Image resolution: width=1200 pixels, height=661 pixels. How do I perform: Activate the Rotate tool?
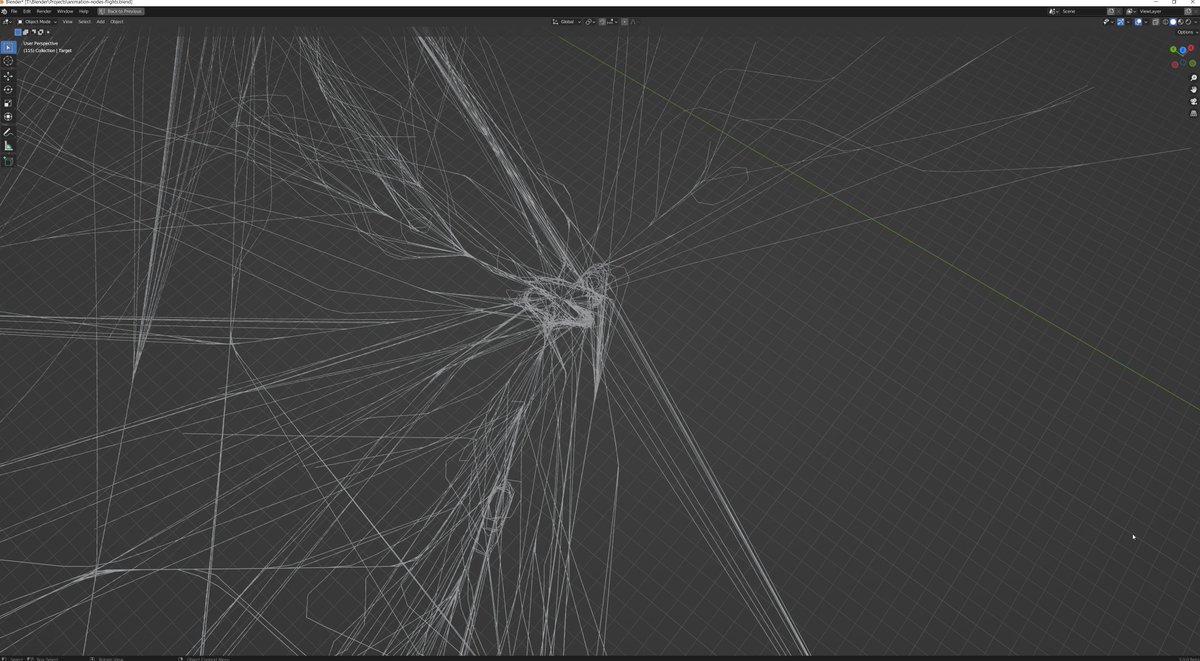point(8,89)
